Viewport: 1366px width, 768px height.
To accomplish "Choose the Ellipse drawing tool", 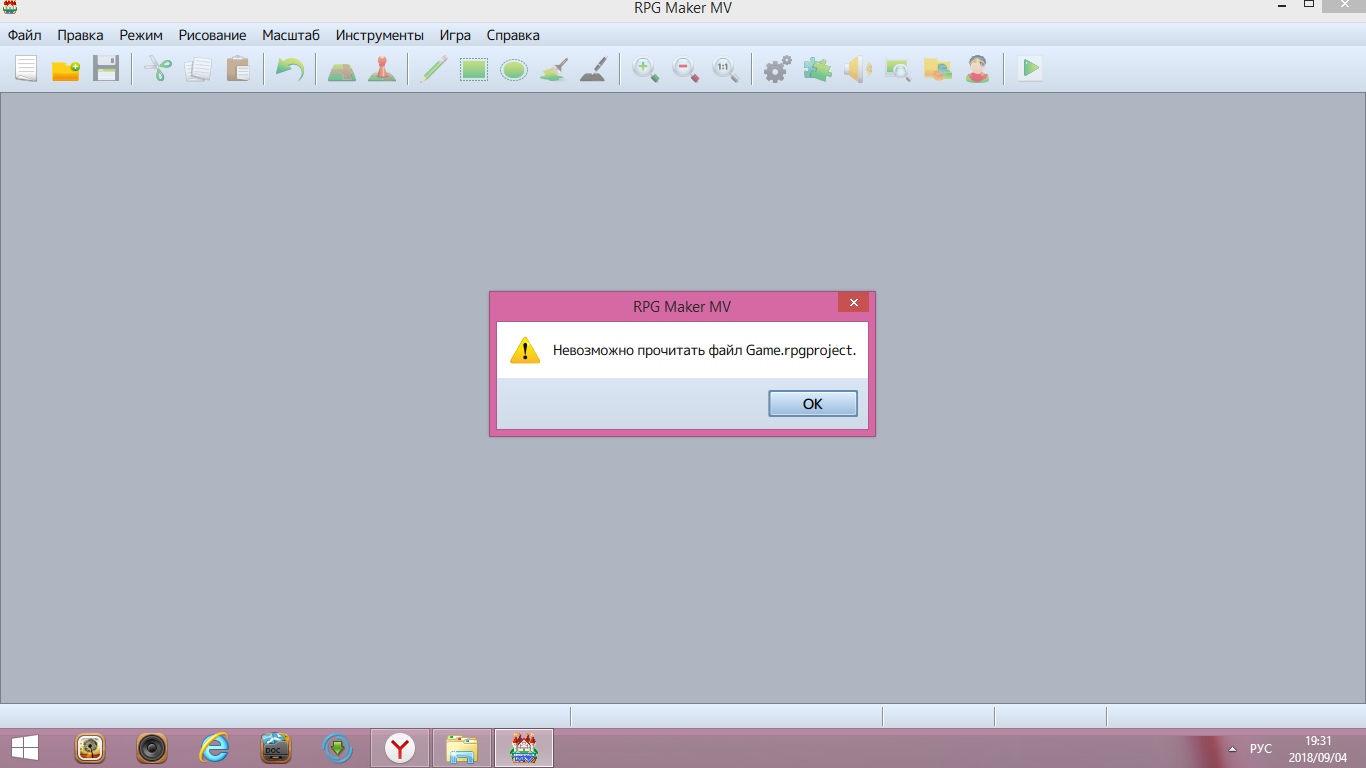I will tap(514, 69).
